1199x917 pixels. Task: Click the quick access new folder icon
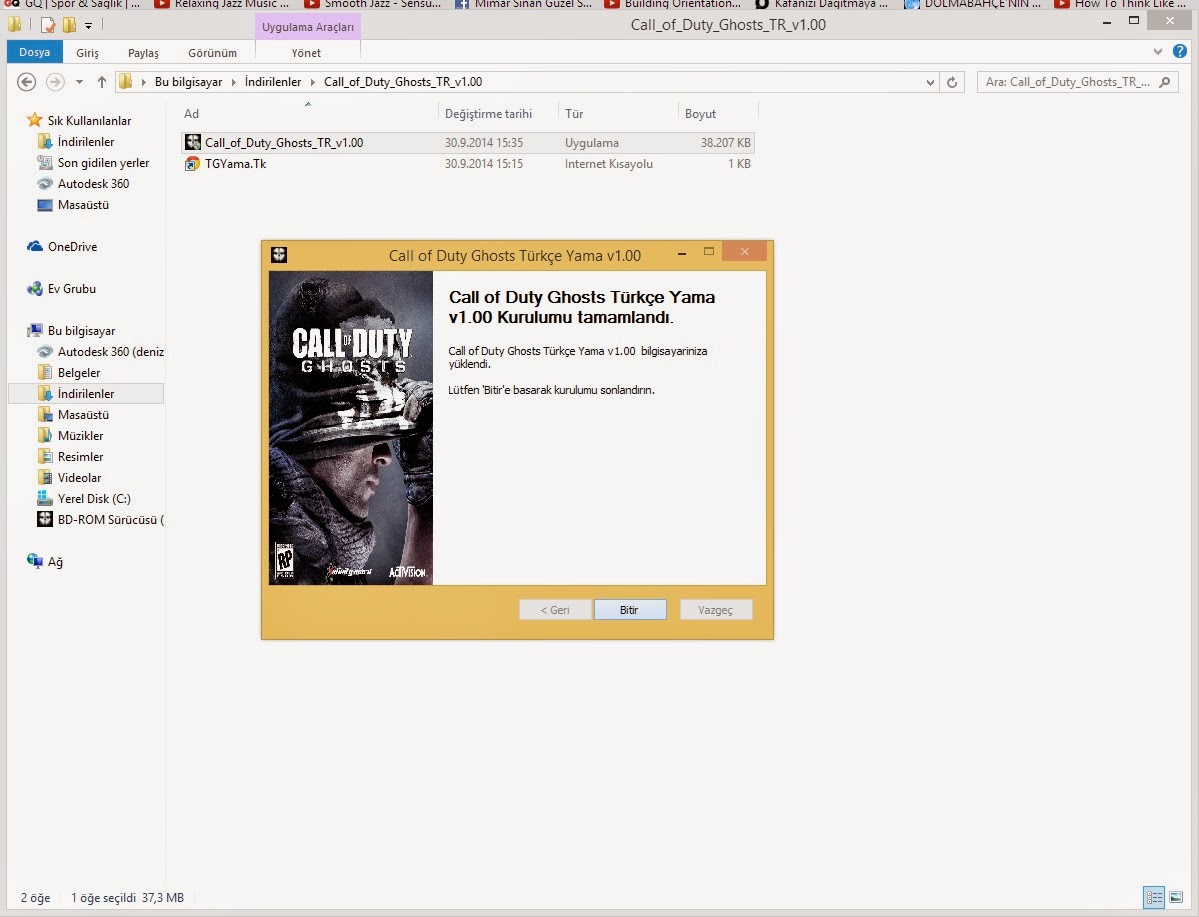click(x=69, y=25)
